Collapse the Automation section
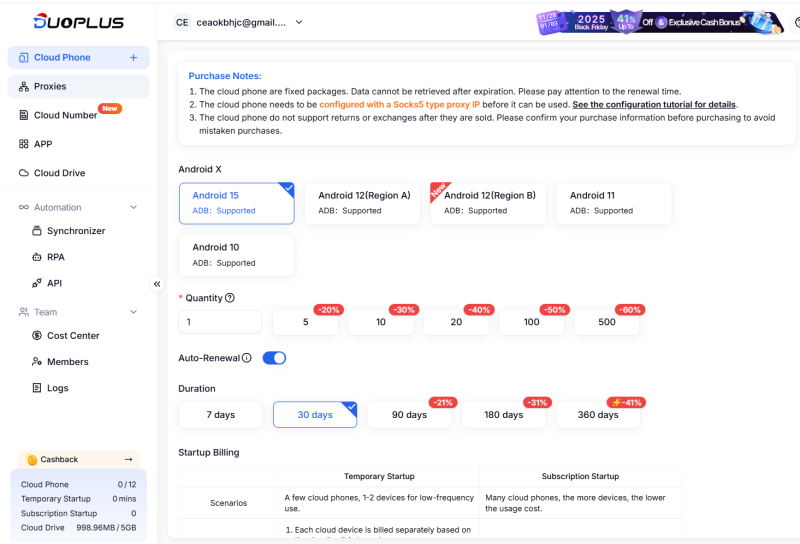 pyautogui.click(x=134, y=208)
